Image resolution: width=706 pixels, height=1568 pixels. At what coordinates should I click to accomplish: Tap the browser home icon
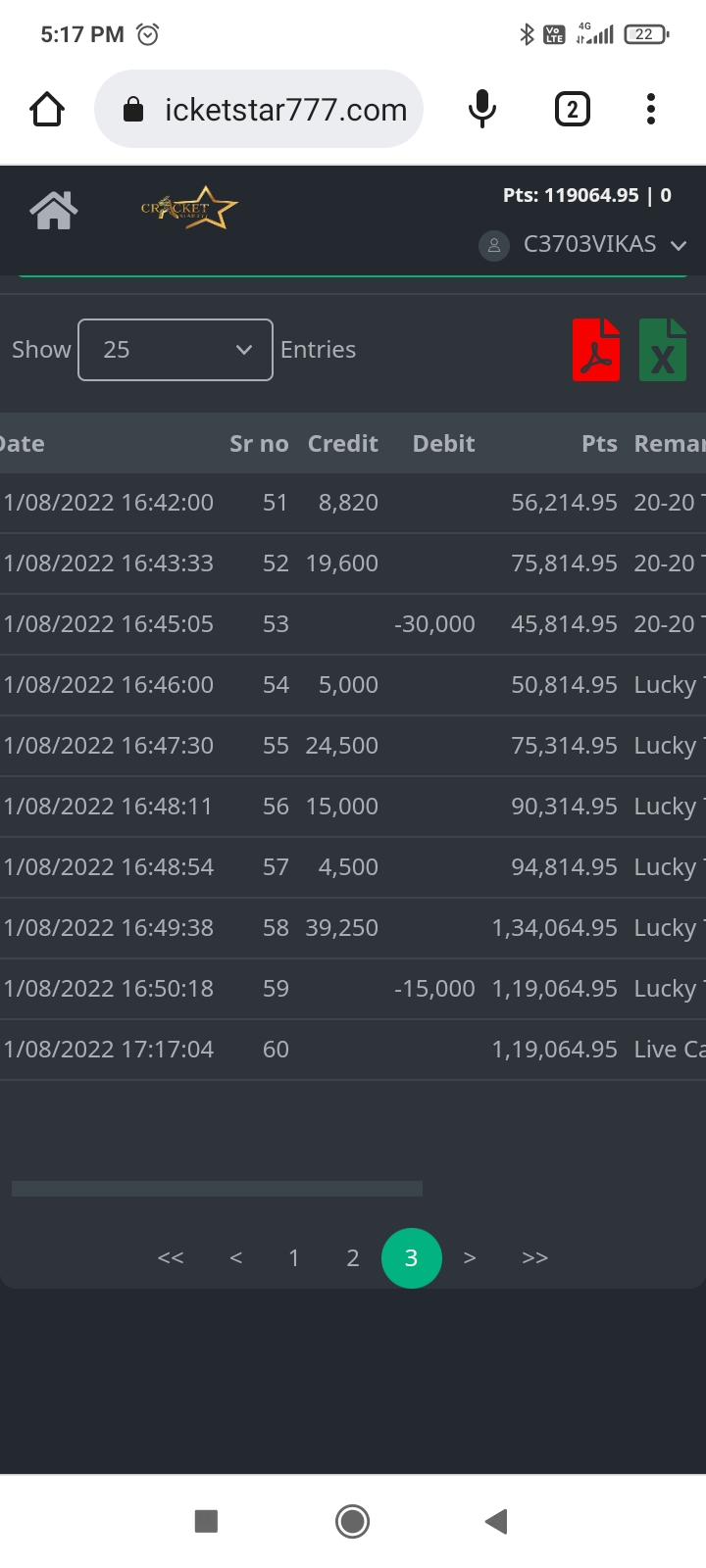coord(47,110)
